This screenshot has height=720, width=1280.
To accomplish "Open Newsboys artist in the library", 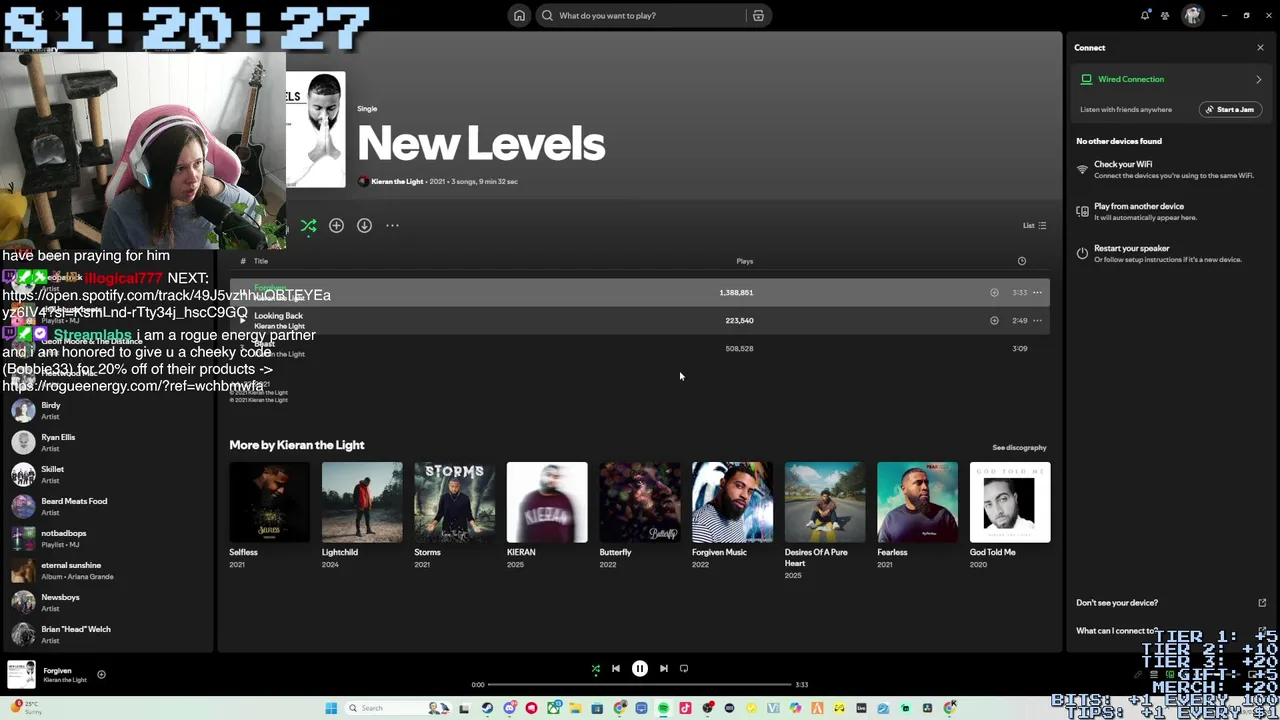I will (x=106, y=602).
